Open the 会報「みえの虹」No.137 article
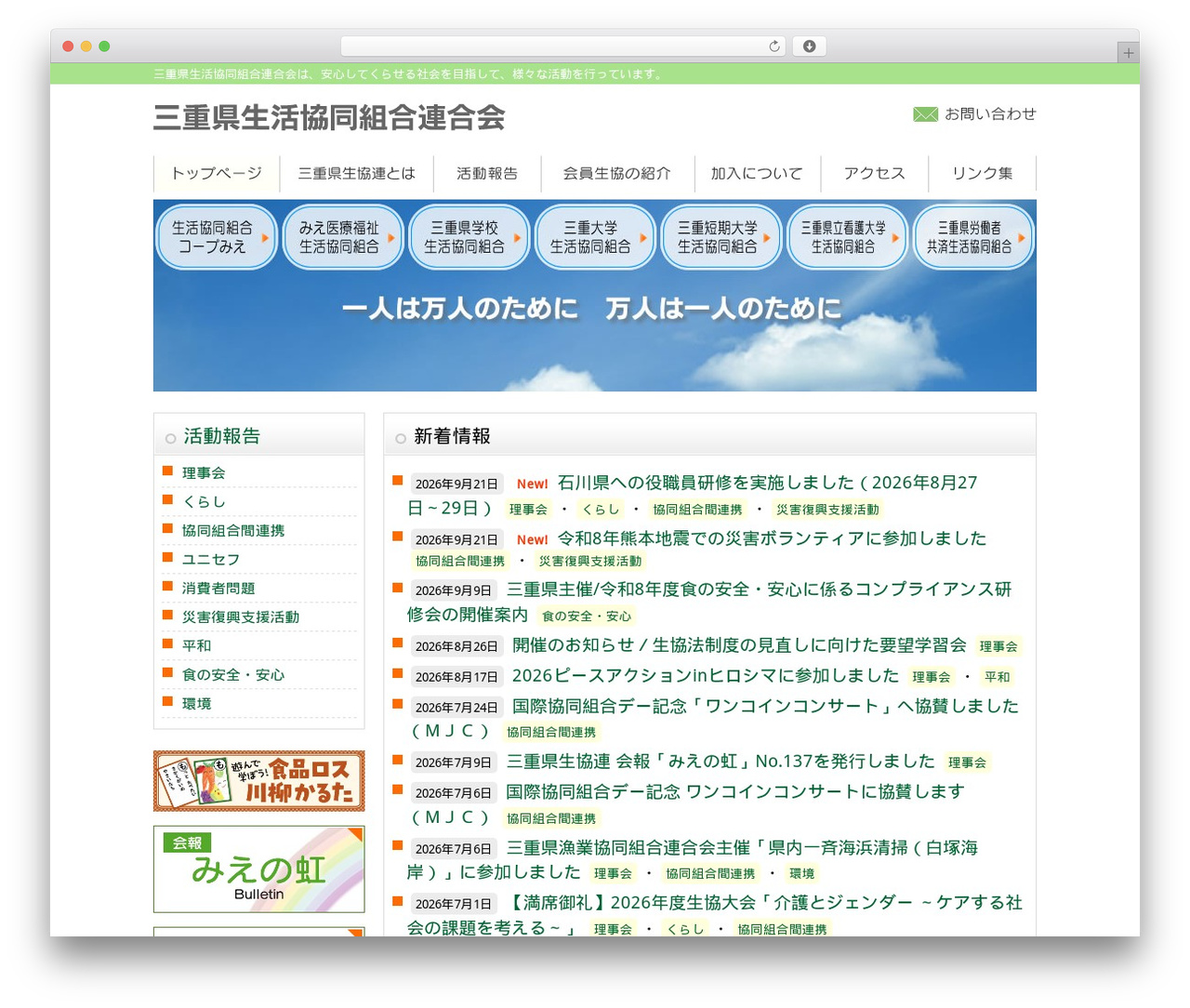 coord(721,762)
